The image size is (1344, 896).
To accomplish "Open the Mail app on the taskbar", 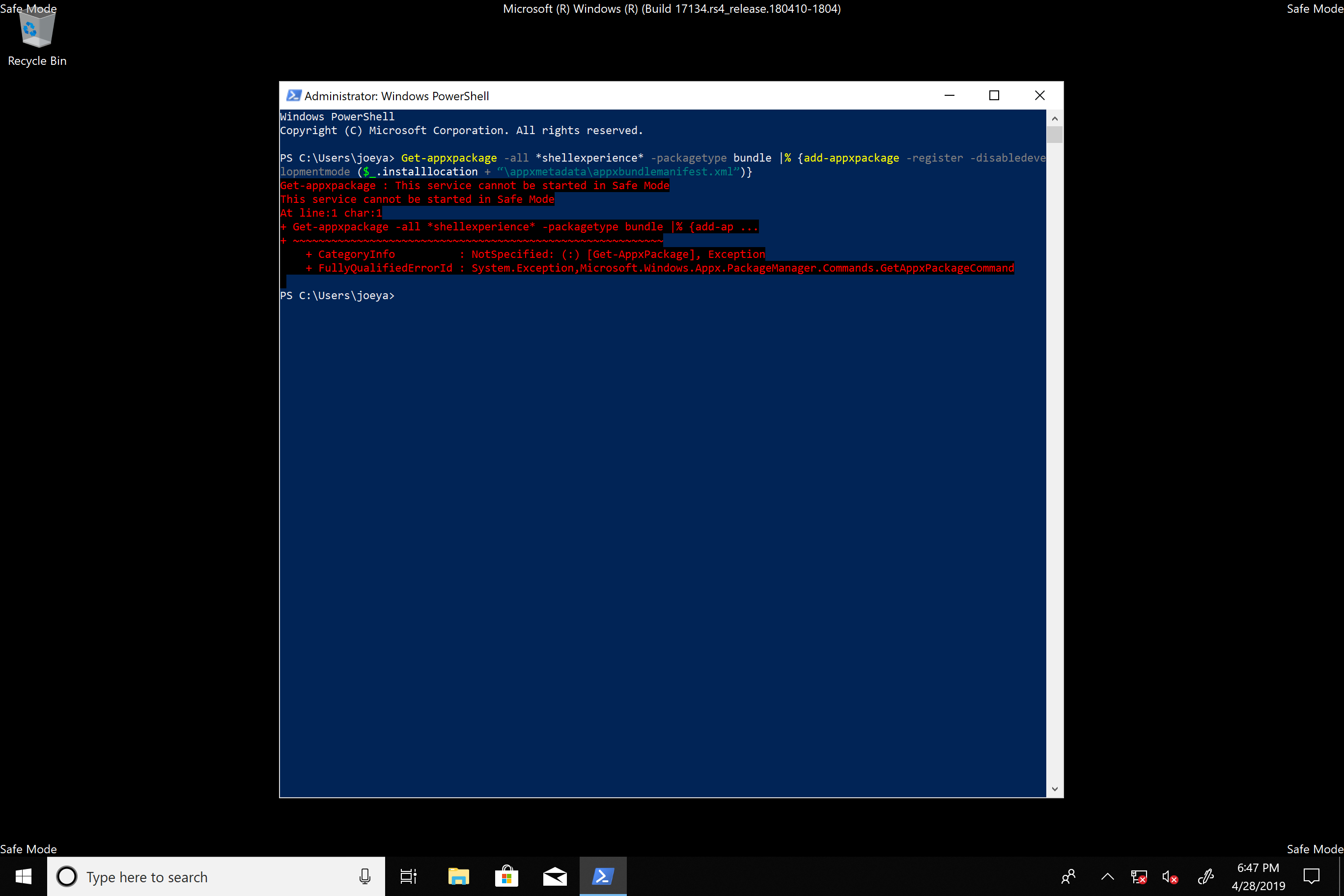I will pos(554,876).
